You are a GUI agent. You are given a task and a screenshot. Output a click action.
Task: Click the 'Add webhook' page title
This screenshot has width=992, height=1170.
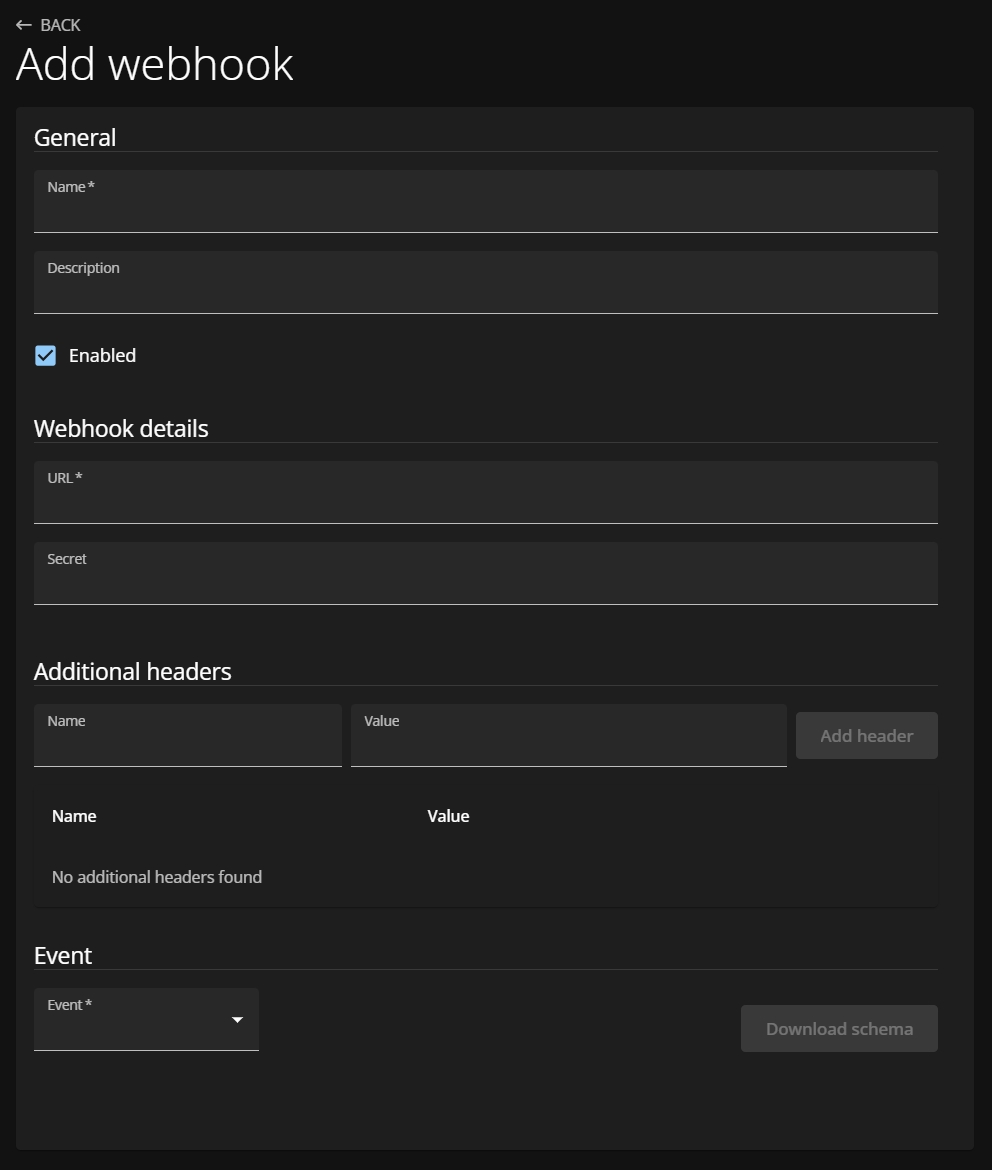[155, 64]
